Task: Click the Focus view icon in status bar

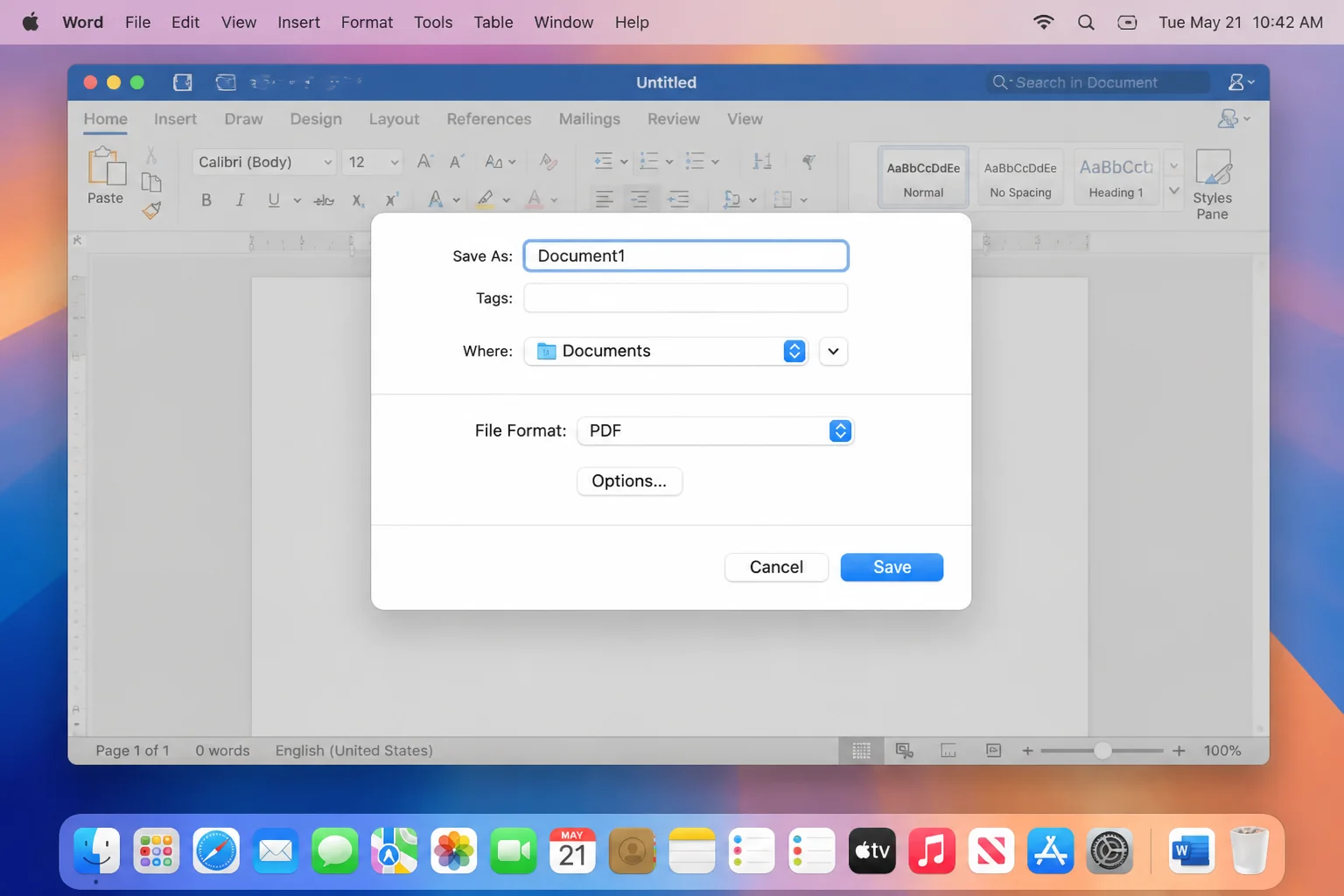Action: pyautogui.click(x=993, y=751)
